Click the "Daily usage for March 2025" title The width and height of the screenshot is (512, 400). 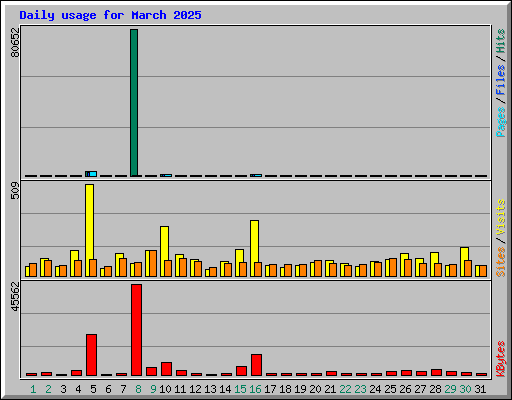coord(110,15)
